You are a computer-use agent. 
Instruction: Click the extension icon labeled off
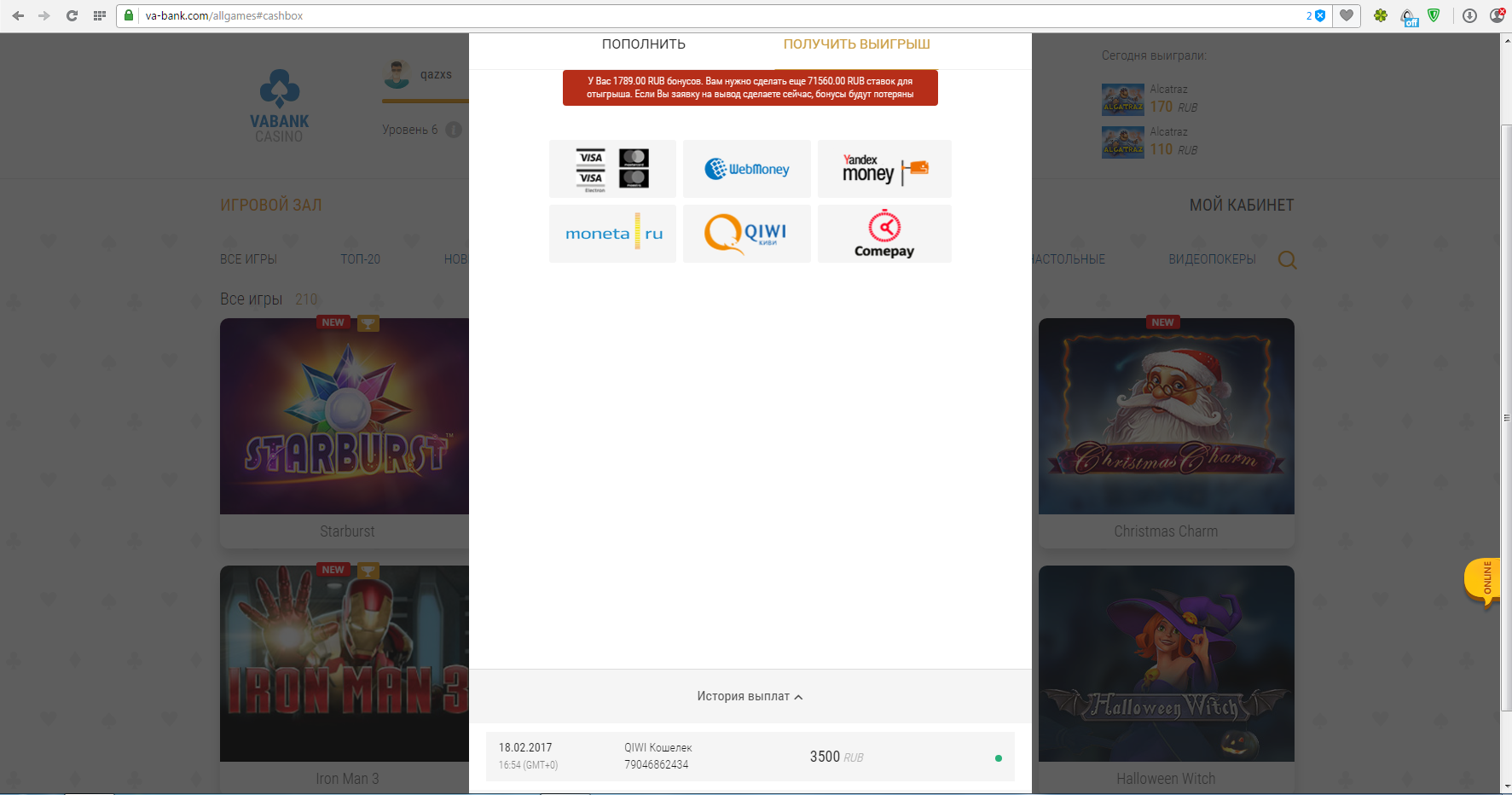coord(1409,17)
